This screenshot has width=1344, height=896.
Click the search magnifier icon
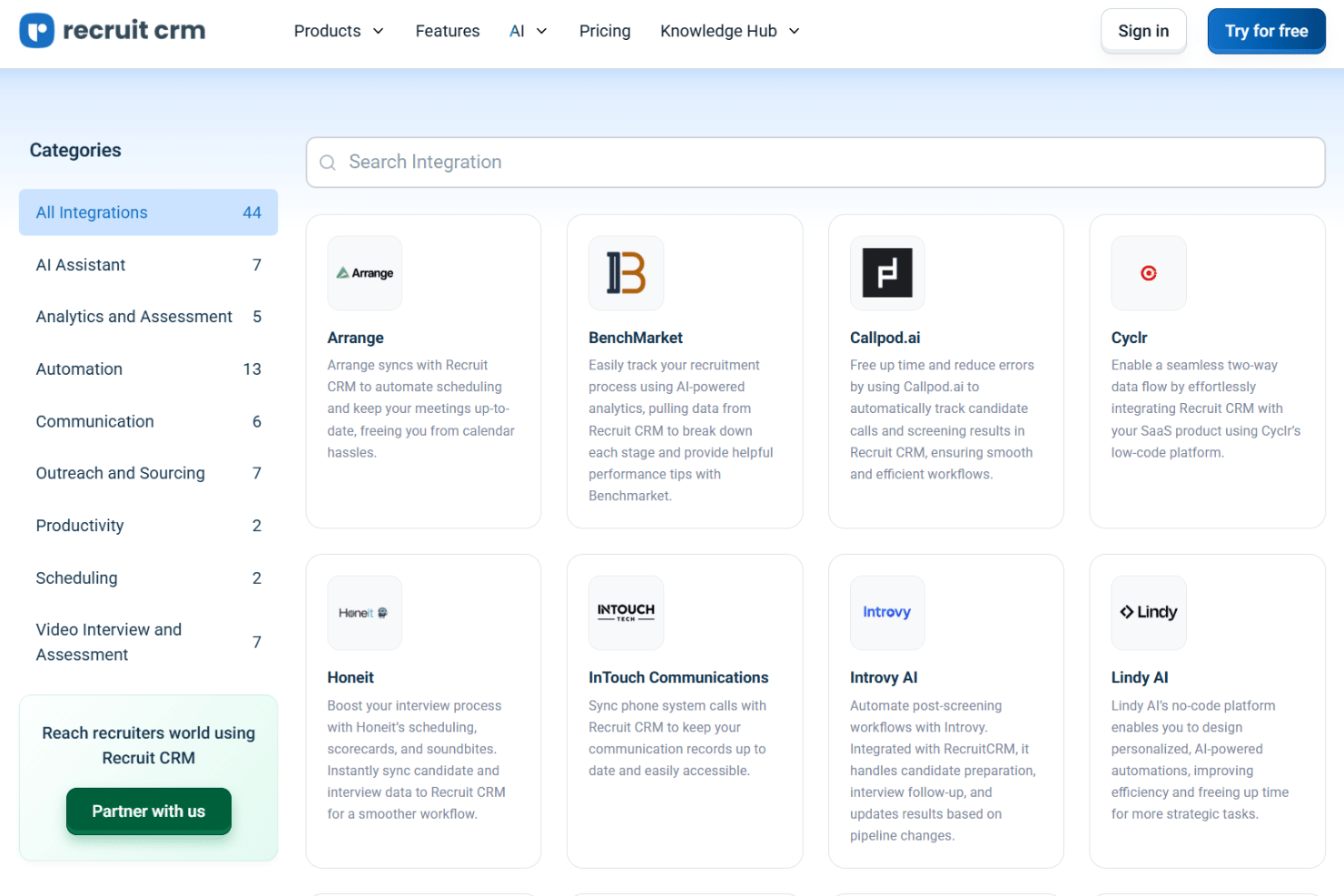[328, 162]
